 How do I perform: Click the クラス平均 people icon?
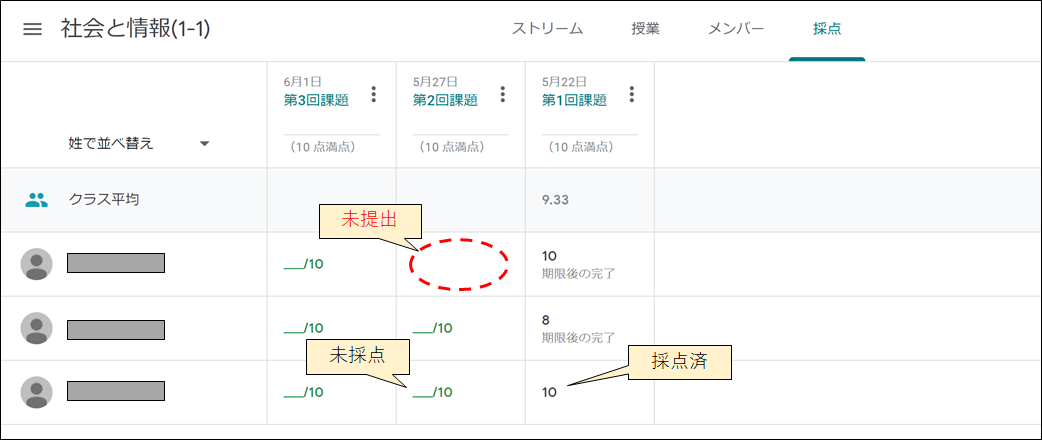coord(37,200)
